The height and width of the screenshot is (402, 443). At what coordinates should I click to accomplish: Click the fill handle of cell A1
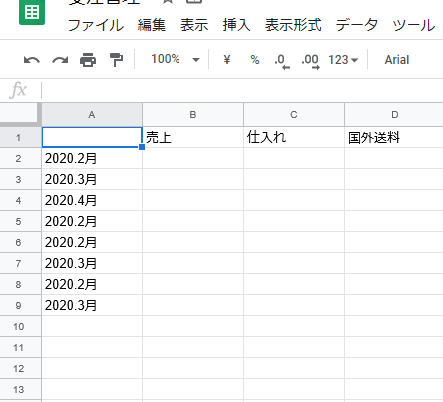tap(142, 147)
